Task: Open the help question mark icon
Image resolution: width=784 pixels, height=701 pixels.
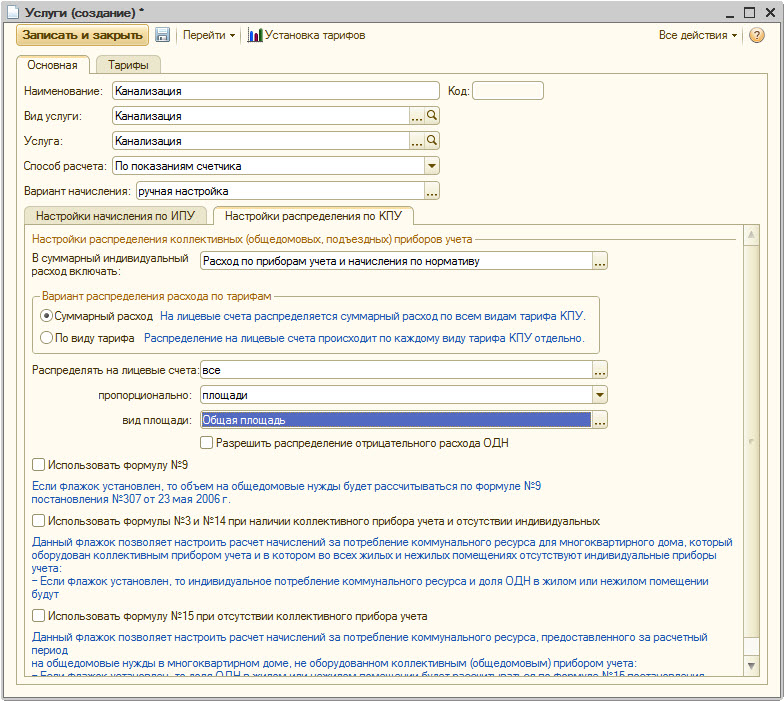Action: pos(757,35)
